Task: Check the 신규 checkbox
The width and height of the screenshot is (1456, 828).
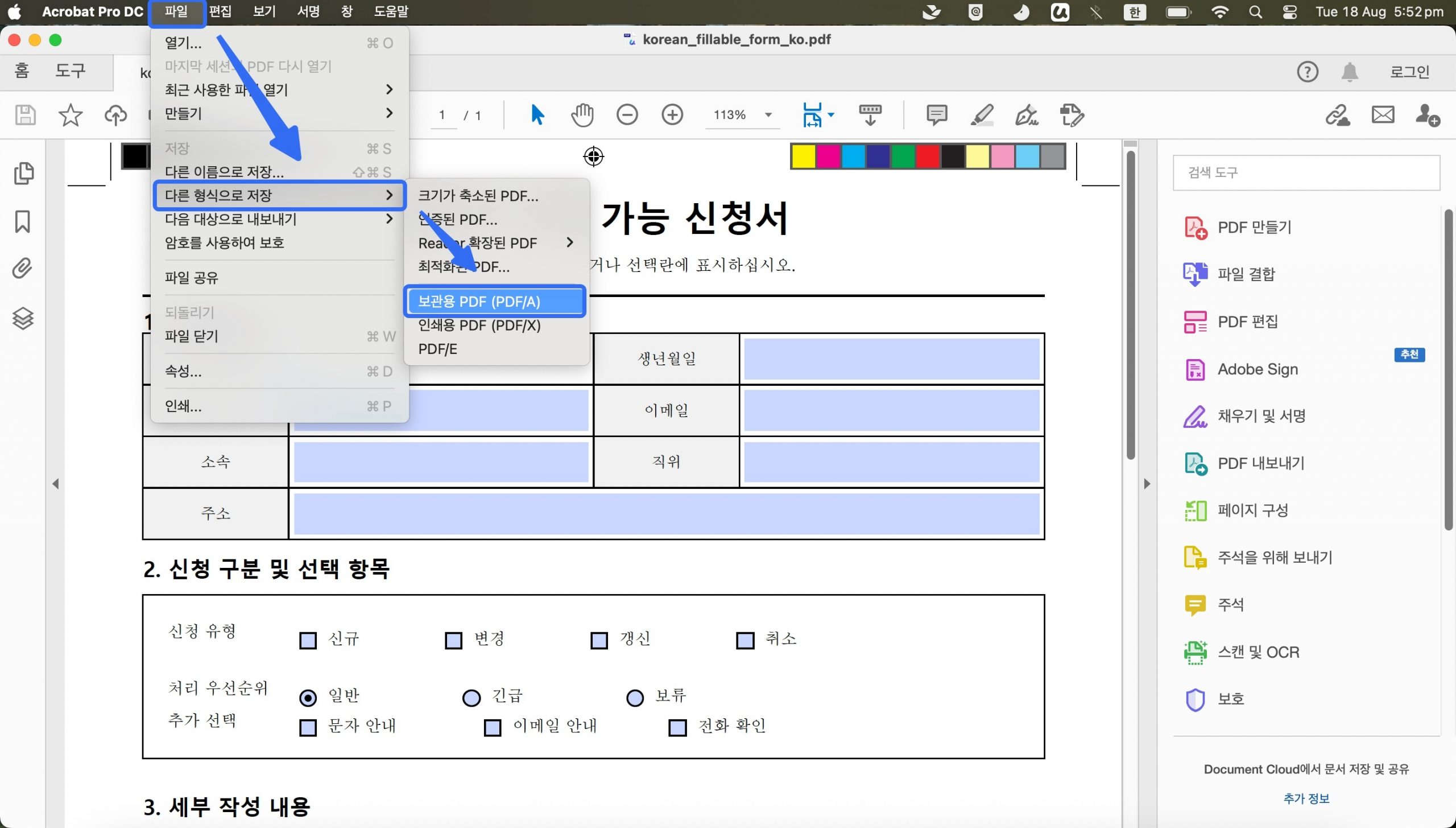Action: point(308,640)
